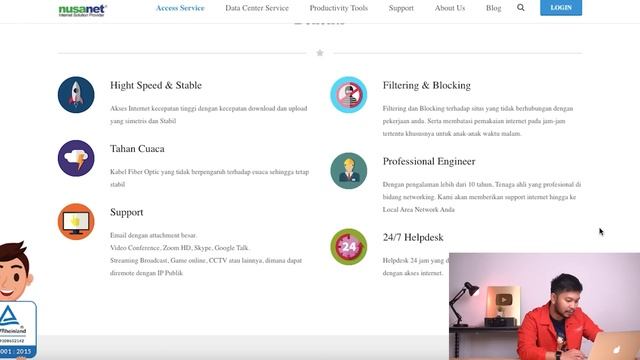
Task: Click the 24/7 Helpdesk heading
Action: 413,237
